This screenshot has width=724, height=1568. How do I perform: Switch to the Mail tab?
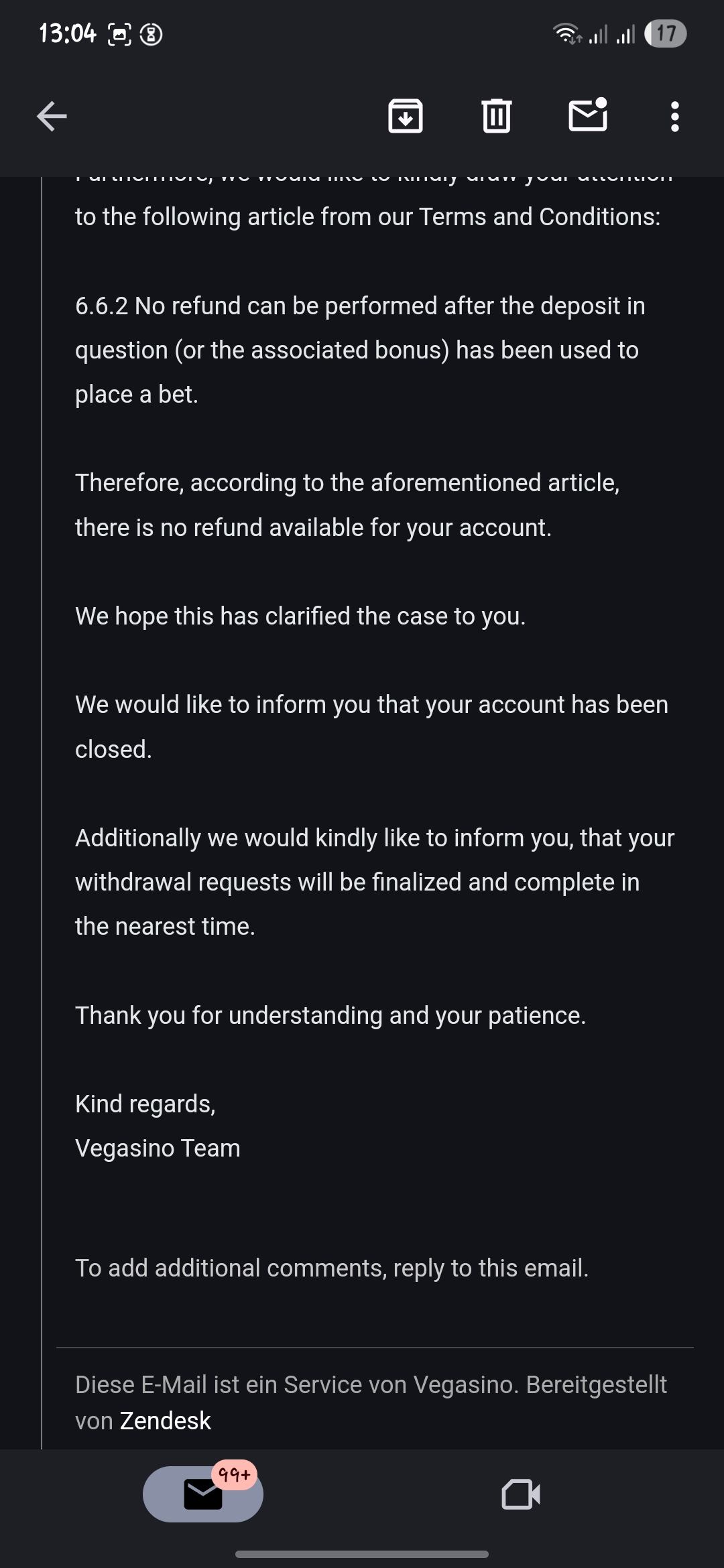click(202, 1494)
